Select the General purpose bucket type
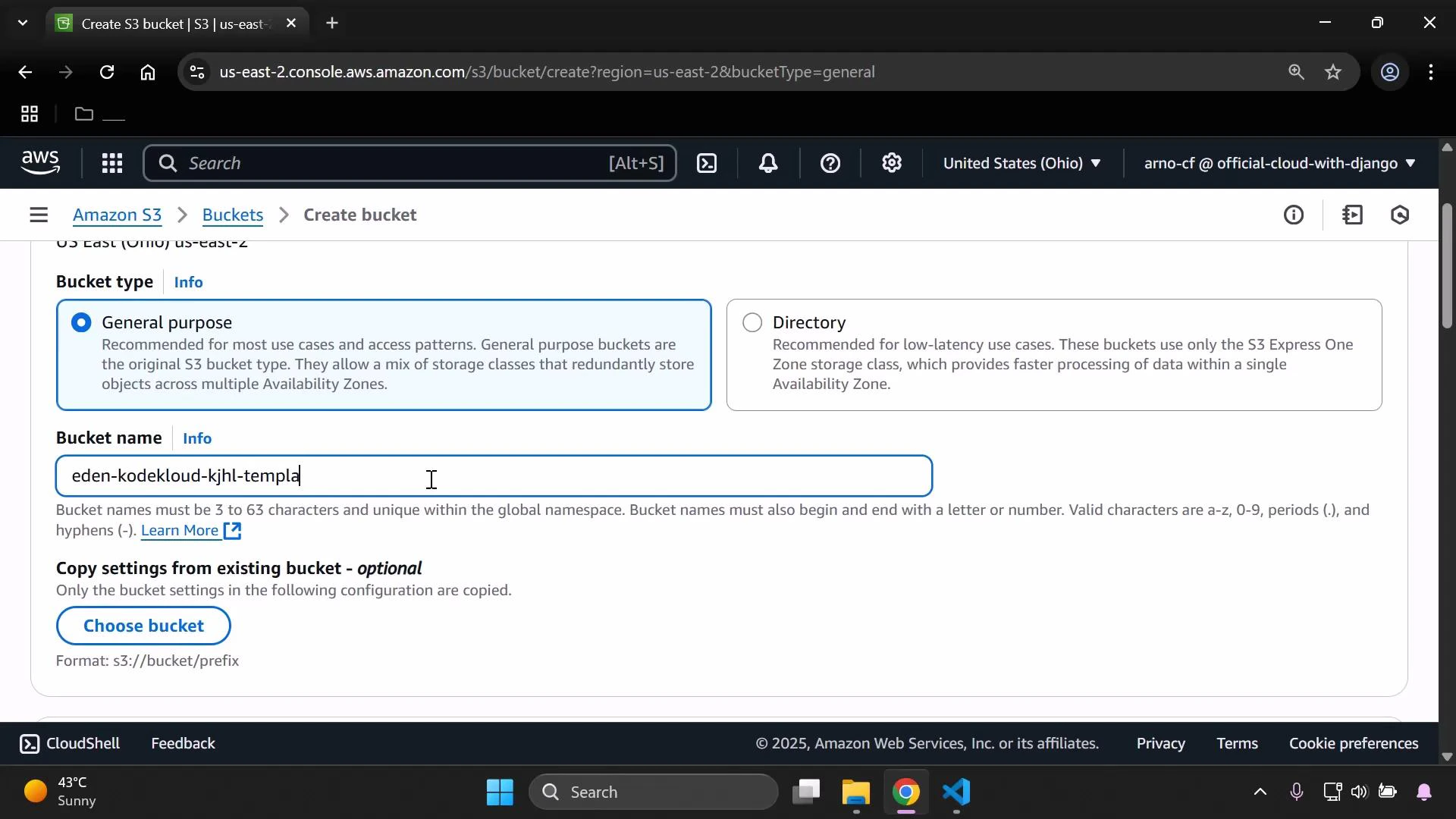The width and height of the screenshot is (1456, 819). pyautogui.click(x=81, y=322)
